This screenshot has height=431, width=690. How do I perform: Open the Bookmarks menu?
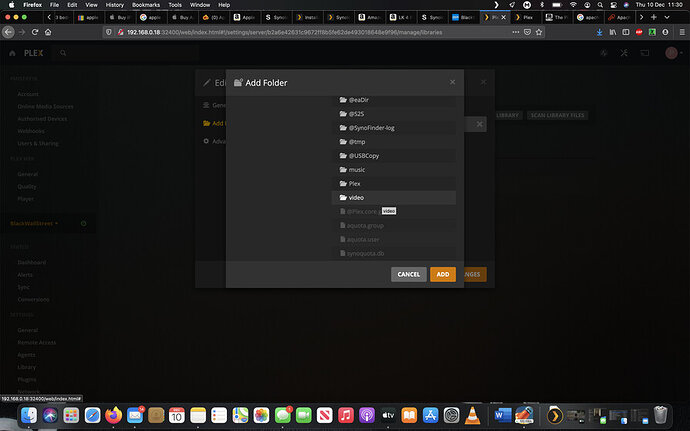pos(146,5)
